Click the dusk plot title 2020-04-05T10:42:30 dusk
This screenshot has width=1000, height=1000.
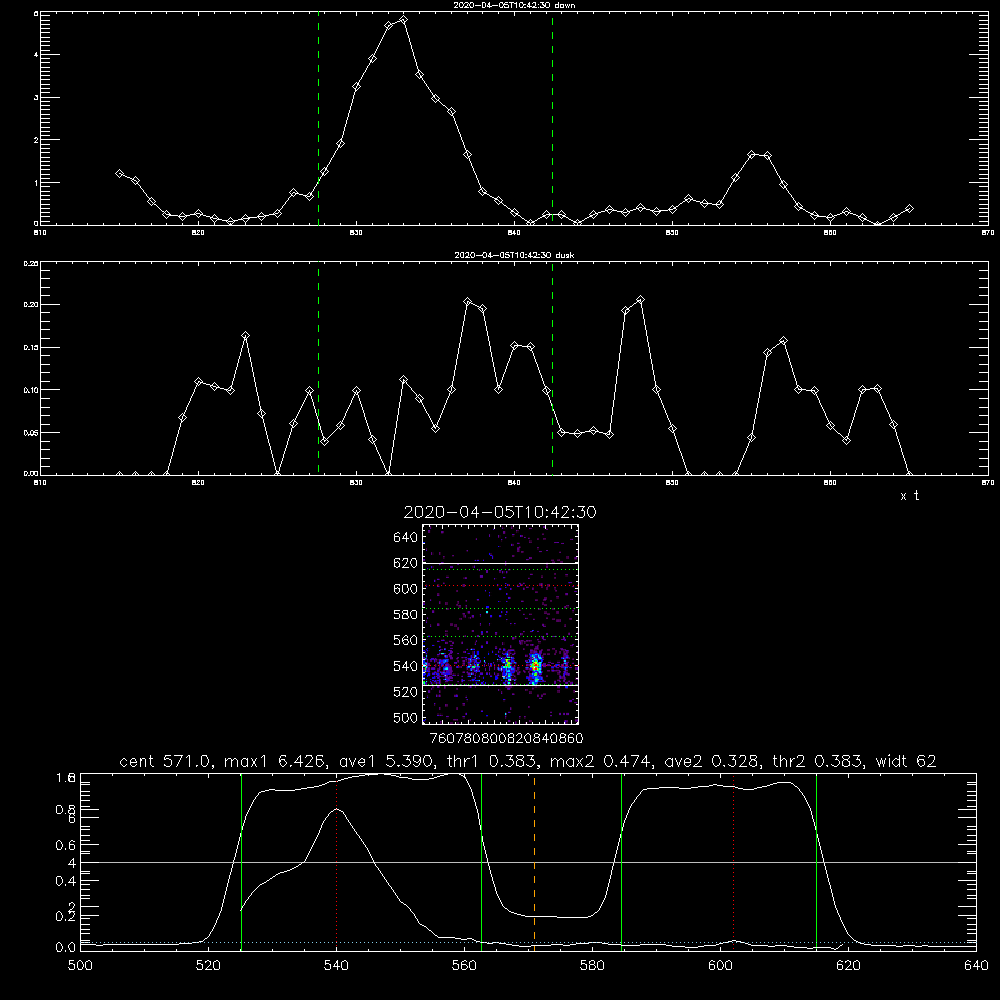[514, 255]
